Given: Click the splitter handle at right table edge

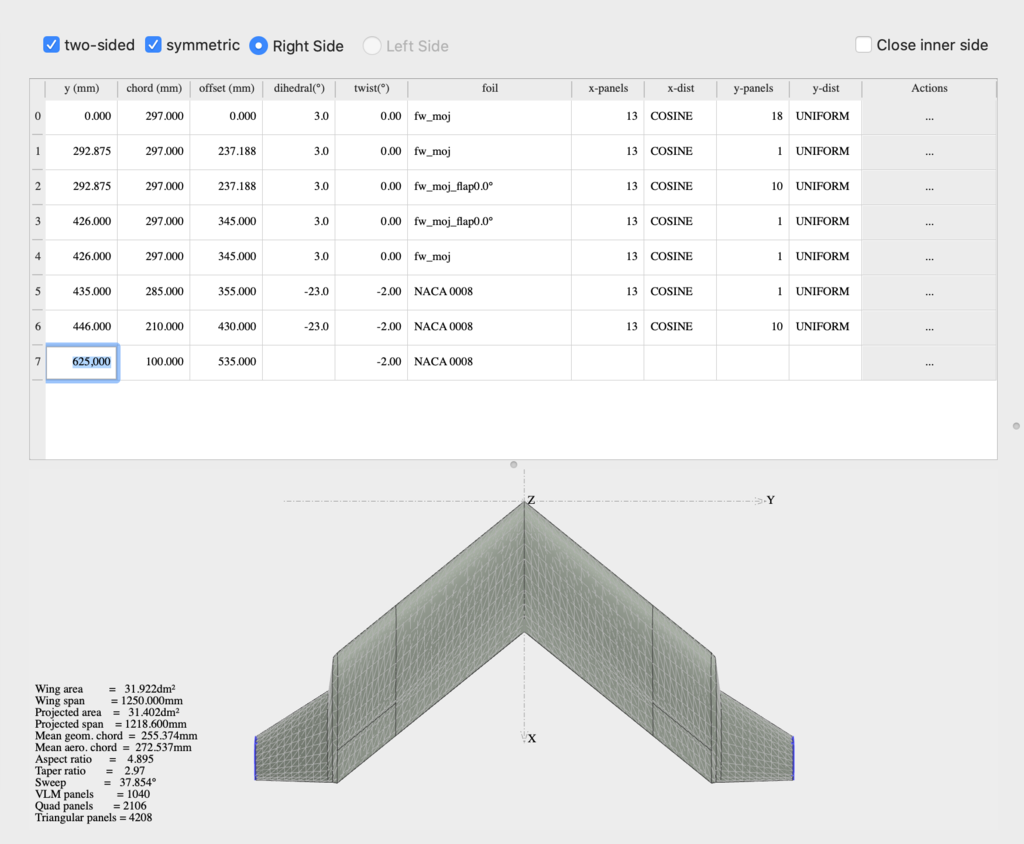Looking at the screenshot, I should 1016,426.
